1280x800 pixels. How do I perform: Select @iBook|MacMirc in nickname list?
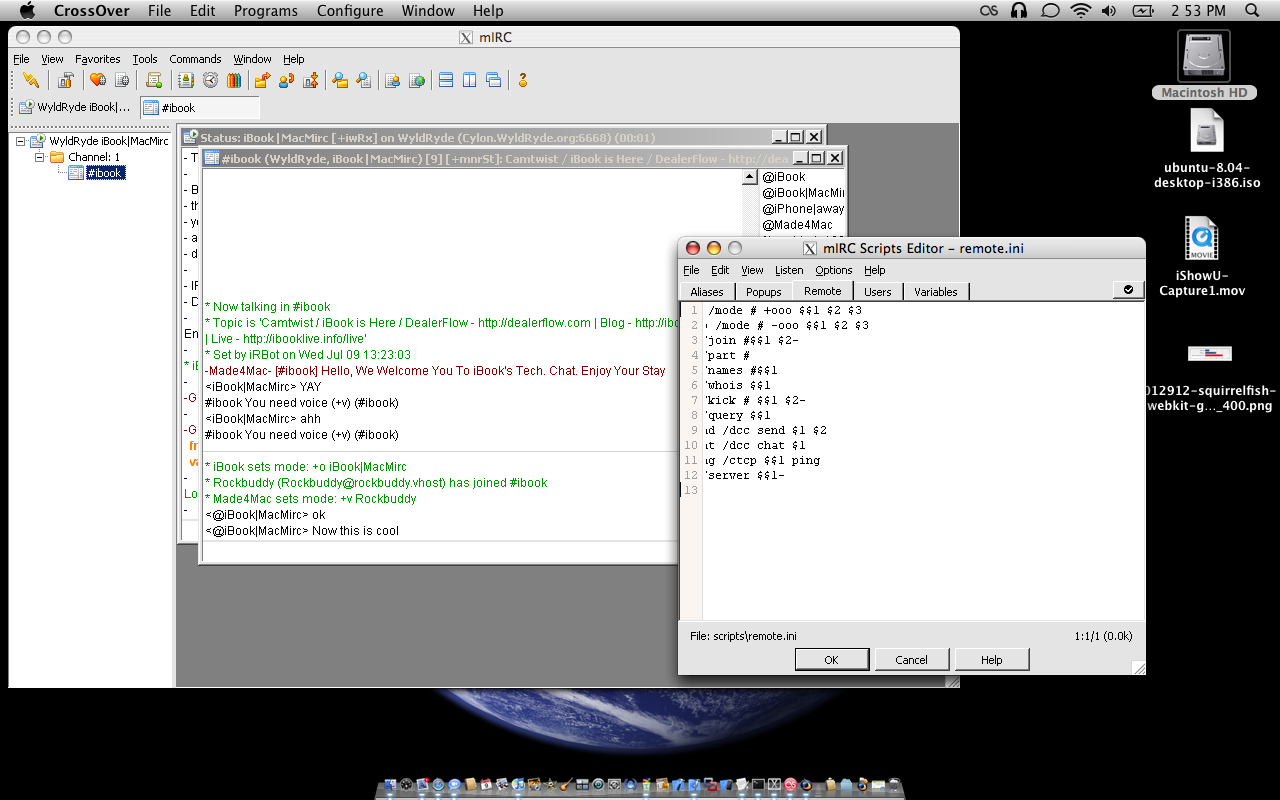(803, 193)
